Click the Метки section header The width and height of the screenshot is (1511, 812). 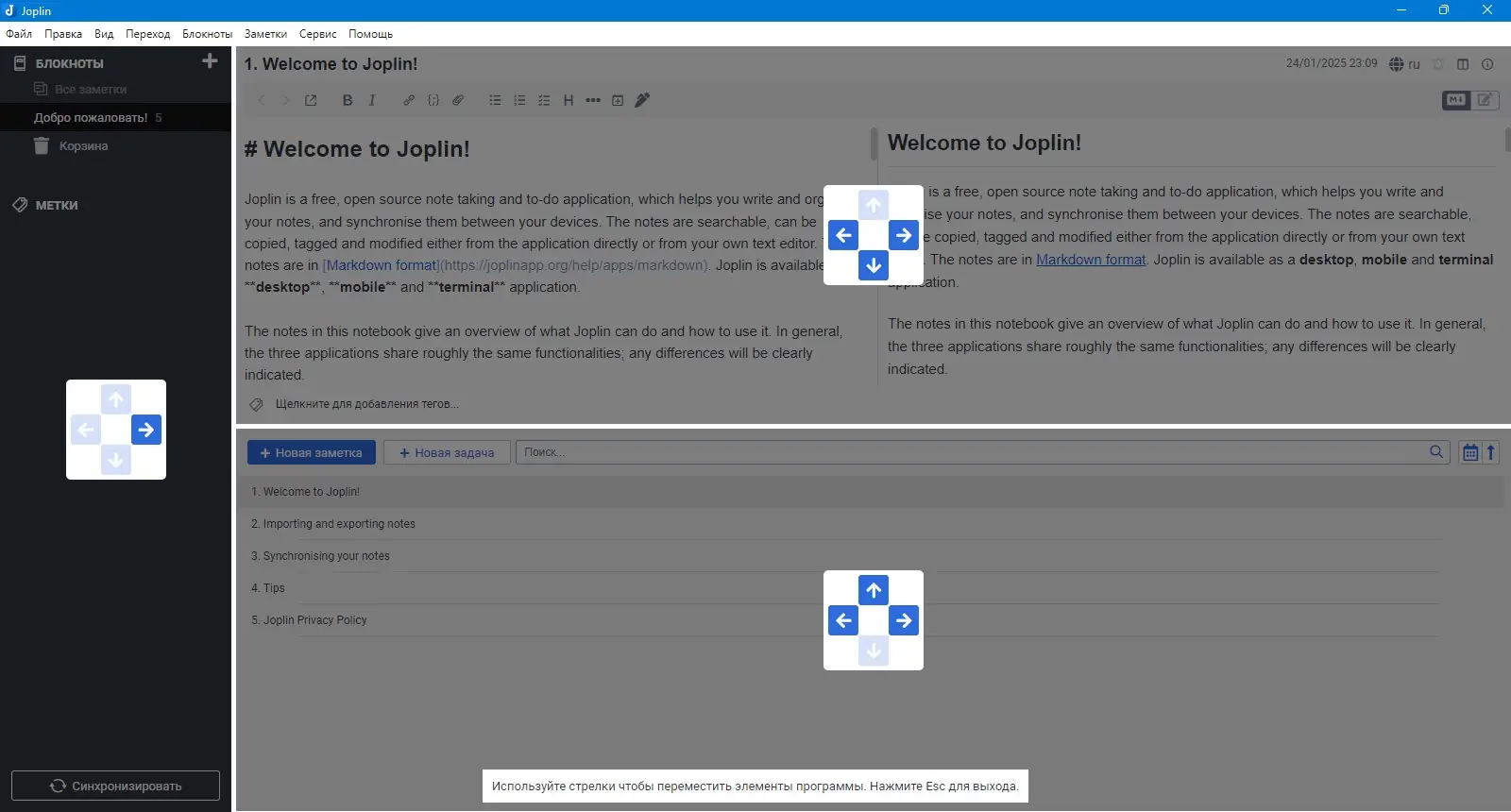[57, 205]
